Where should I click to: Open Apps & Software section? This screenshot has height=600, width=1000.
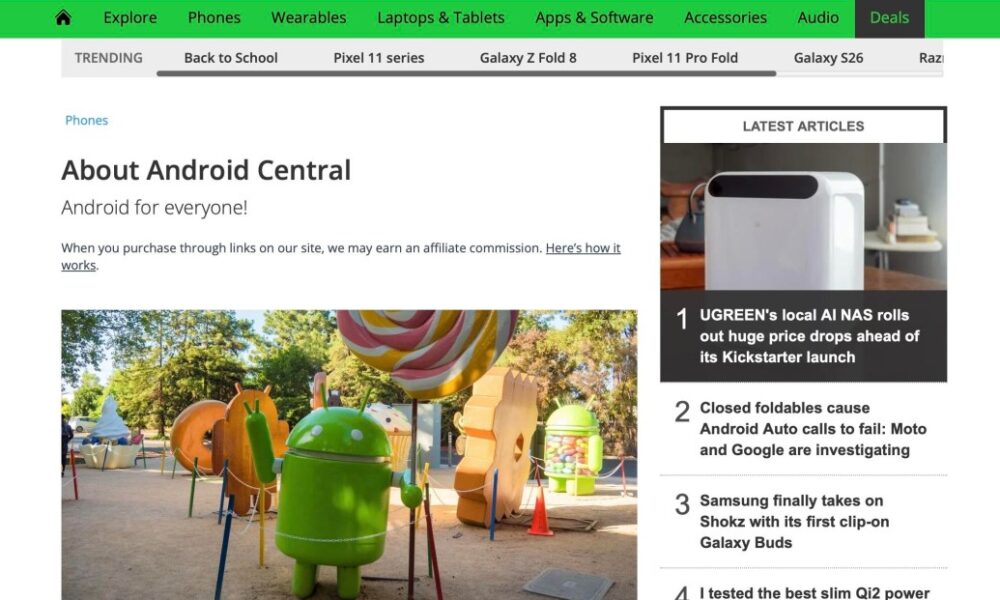(x=594, y=18)
